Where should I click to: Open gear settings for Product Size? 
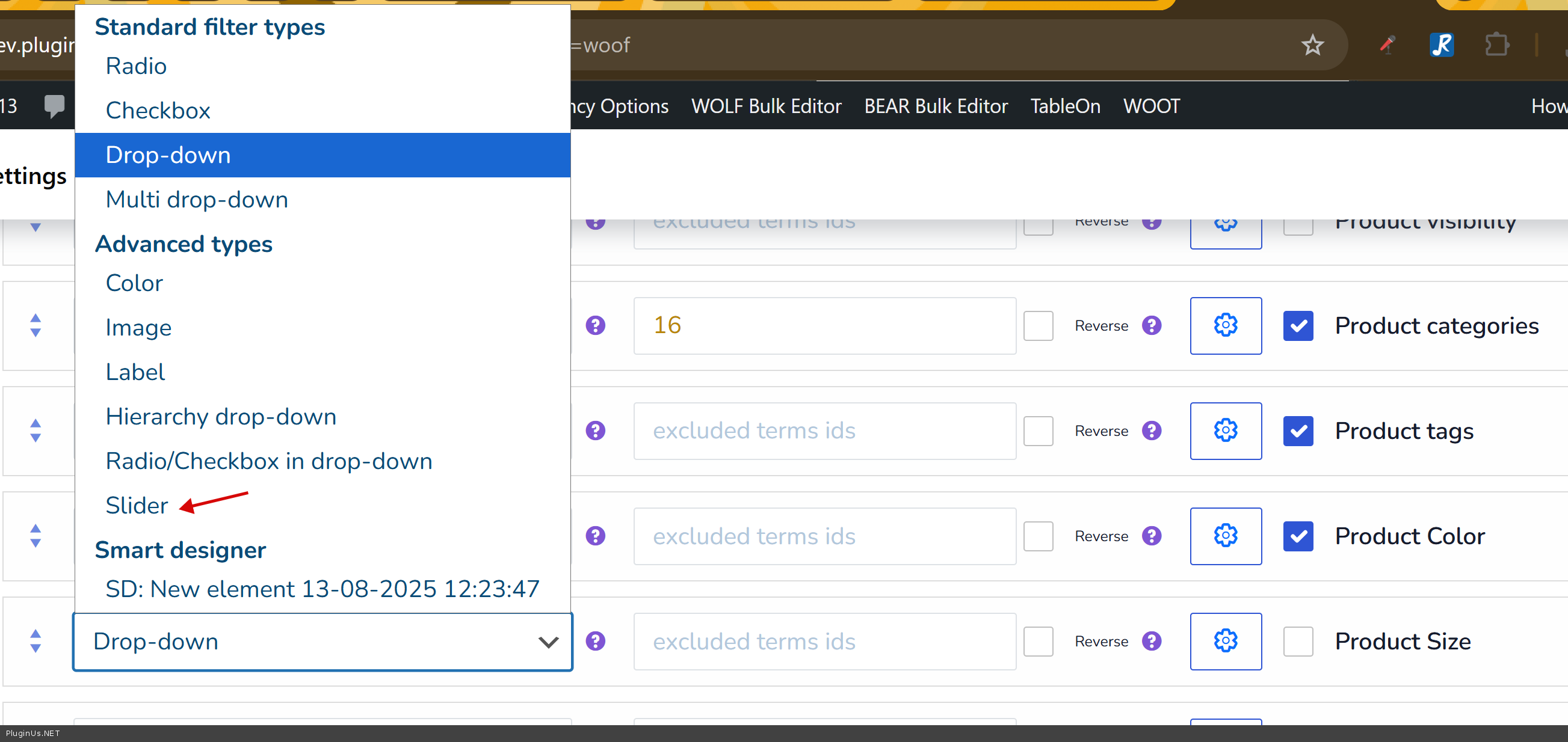(1225, 641)
